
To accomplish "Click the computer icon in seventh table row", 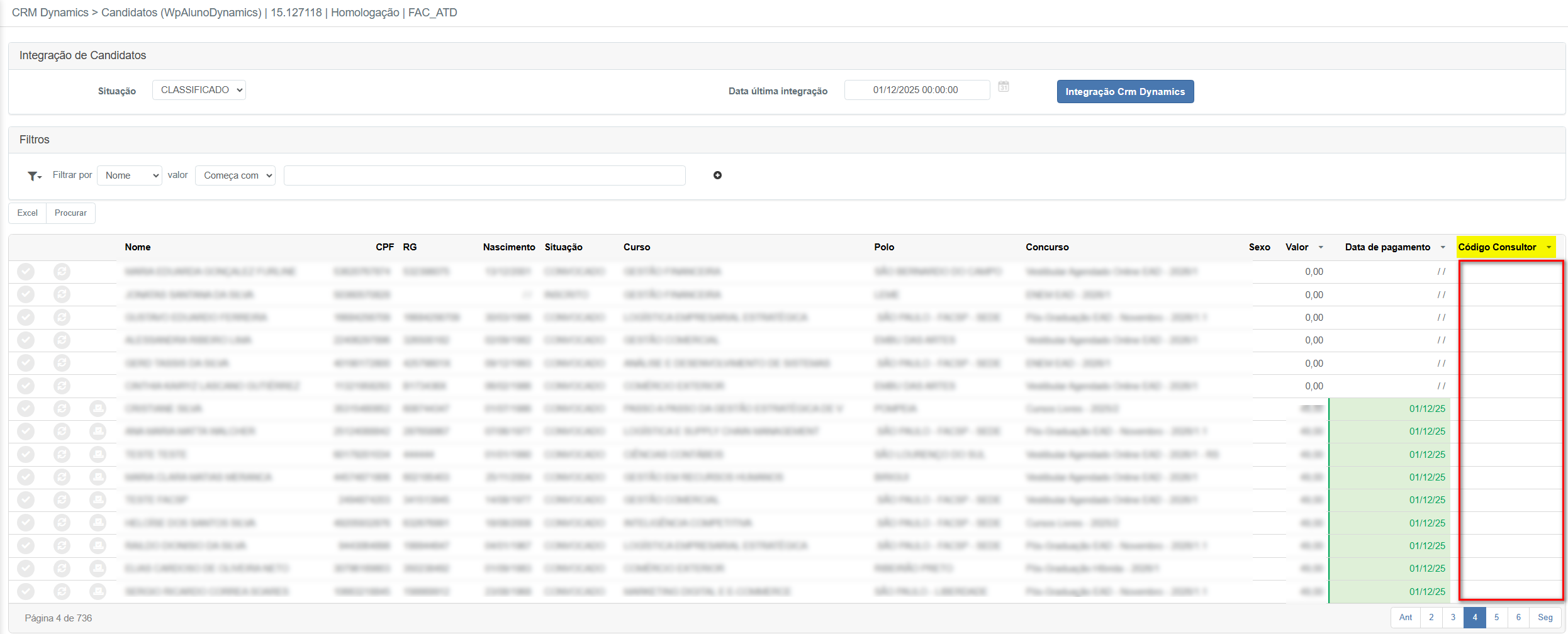I will tap(98, 409).
